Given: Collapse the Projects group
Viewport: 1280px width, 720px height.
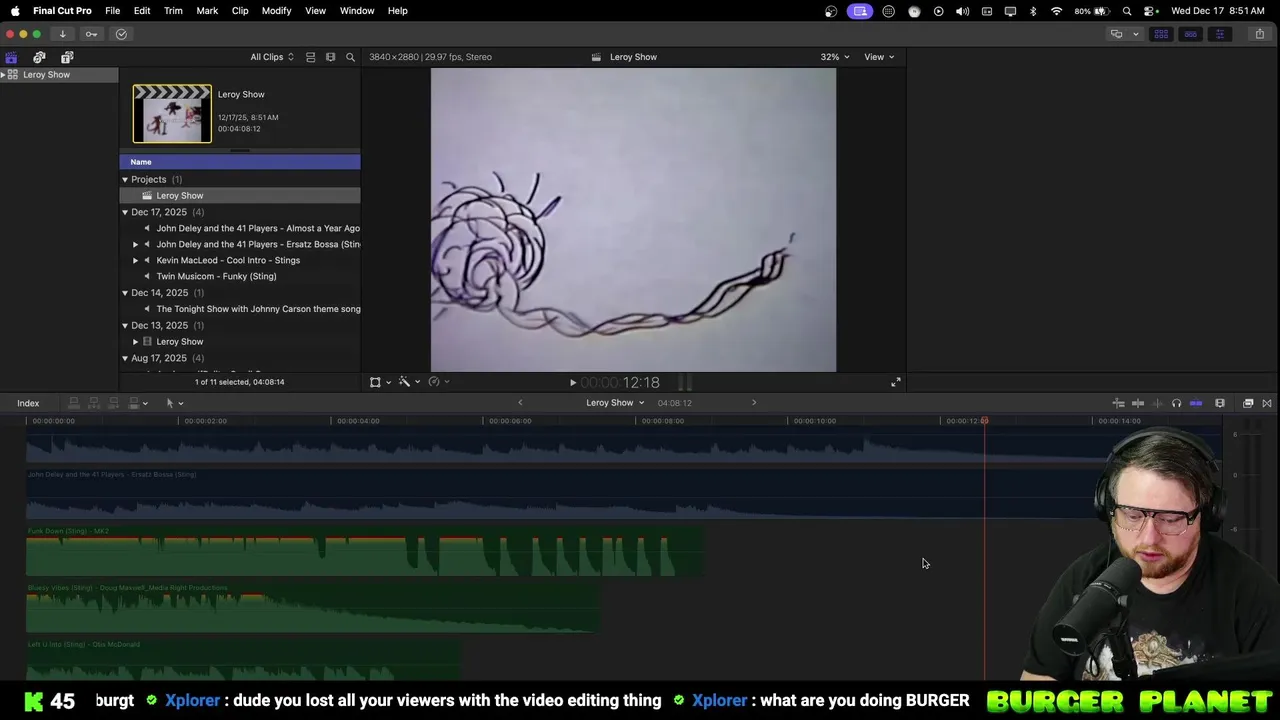Looking at the screenshot, I should point(125,180).
